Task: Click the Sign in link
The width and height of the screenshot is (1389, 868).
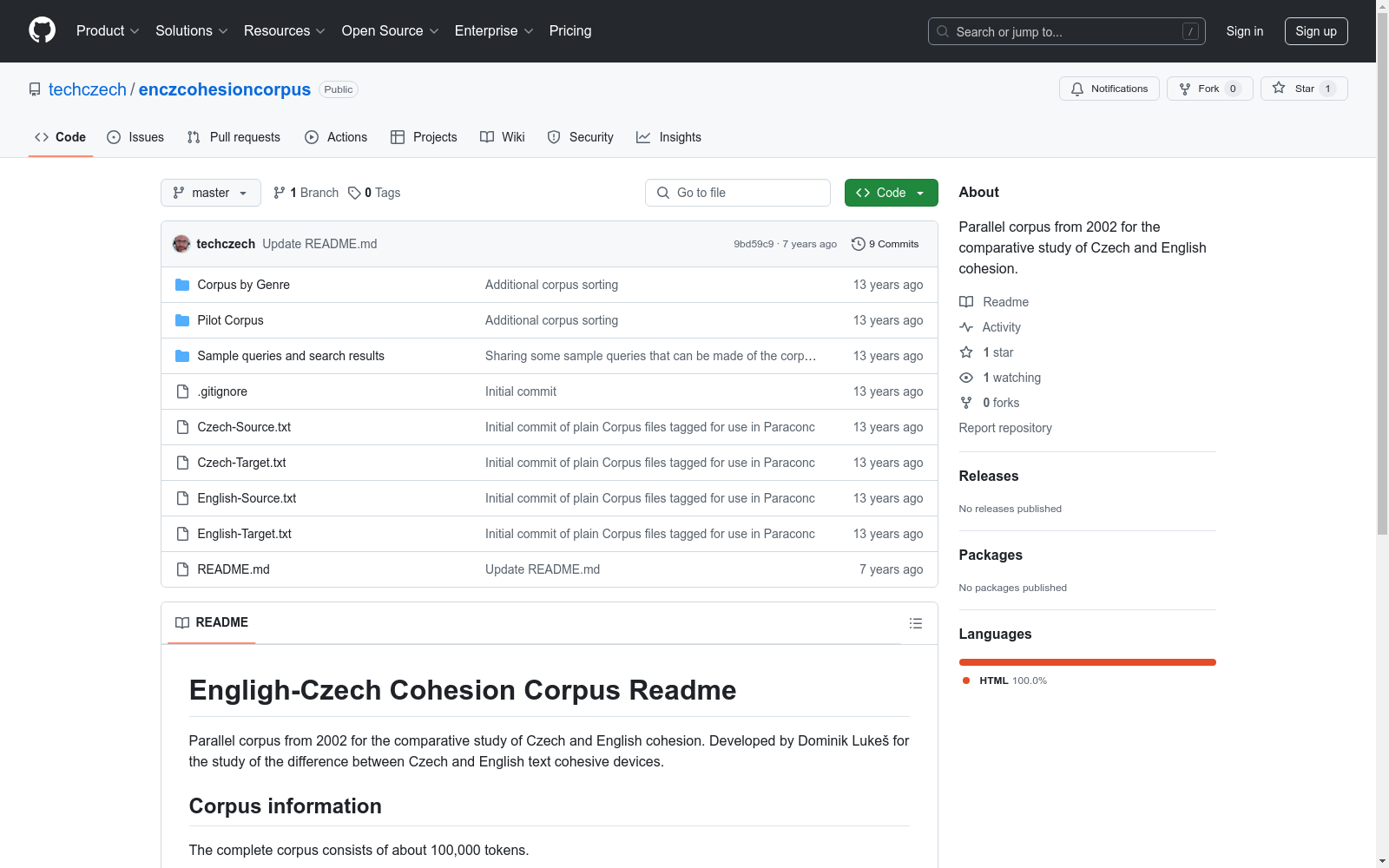Action: [1245, 31]
